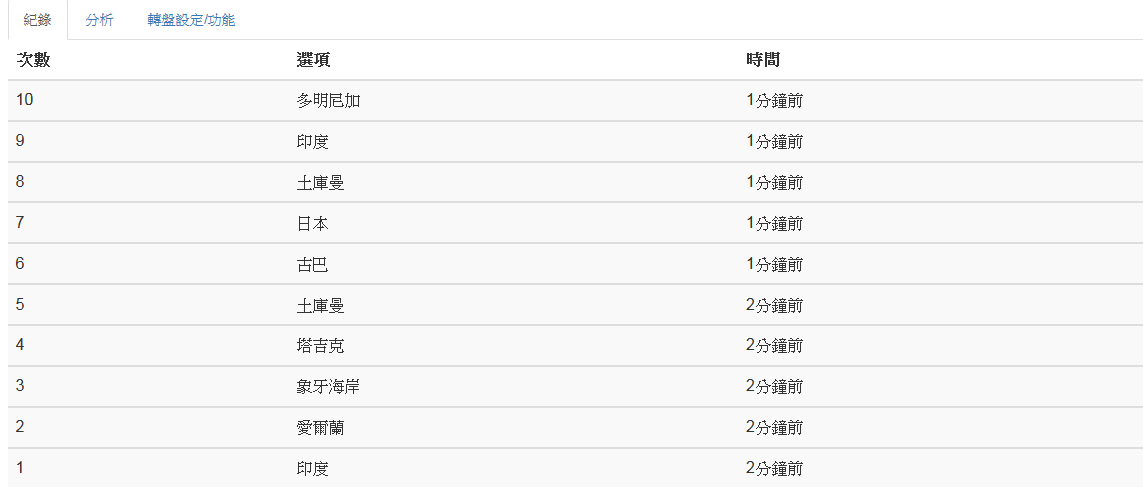This screenshot has width=1143, height=493.
Task: Click the 1分鐘前 time for 多明尼加
Action: (x=775, y=101)
